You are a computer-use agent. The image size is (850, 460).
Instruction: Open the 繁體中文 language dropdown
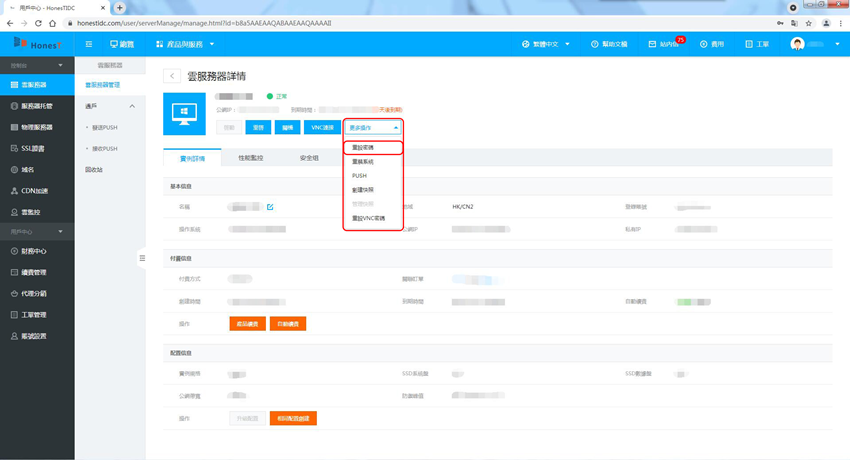coord(545,44)
